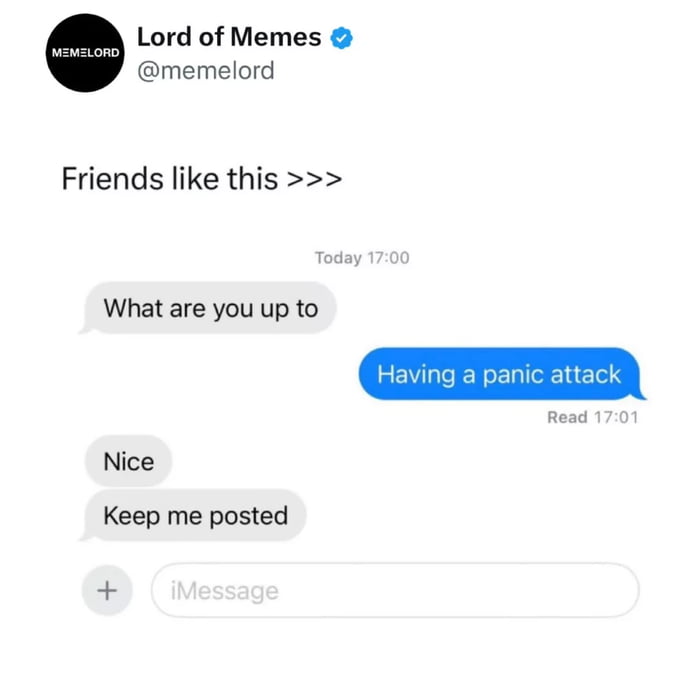Click the ">>>" arrows in the caption
This screenshot has height=700, width=700.
(x=315, y=179)
